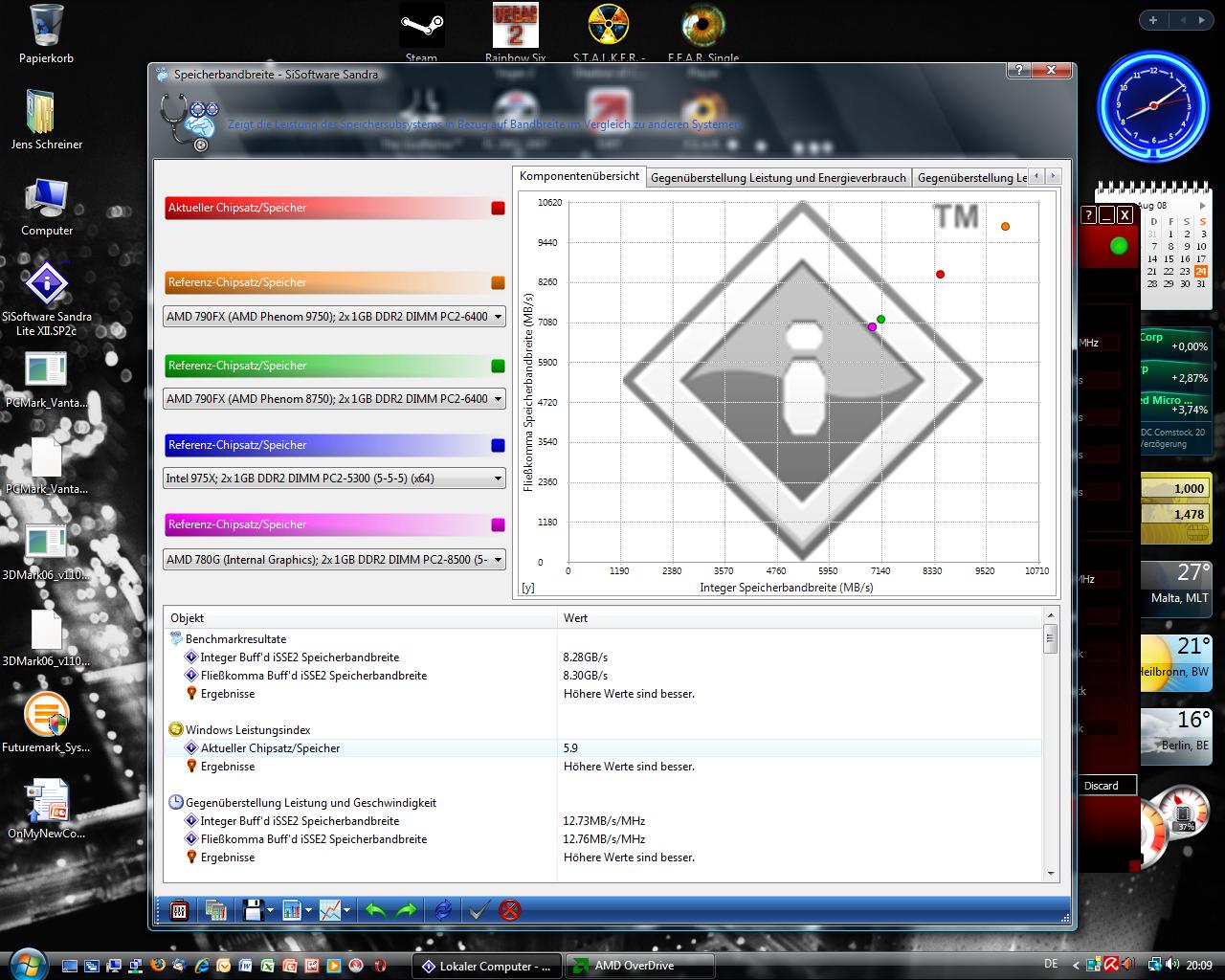The image size is (1225, 980).
Task: Click the floppy disk save icon
Action: (253, 910)
